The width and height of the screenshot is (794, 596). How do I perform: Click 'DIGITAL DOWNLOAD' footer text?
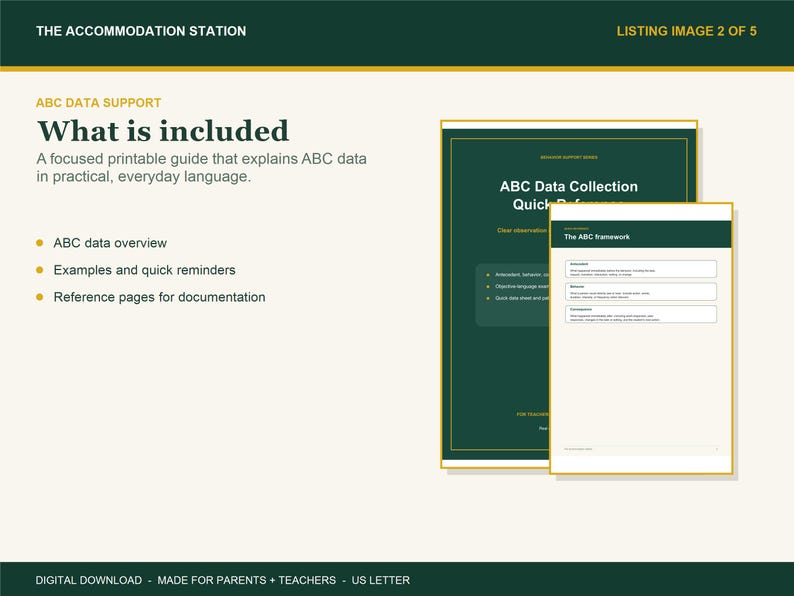[x=89, y=580]
